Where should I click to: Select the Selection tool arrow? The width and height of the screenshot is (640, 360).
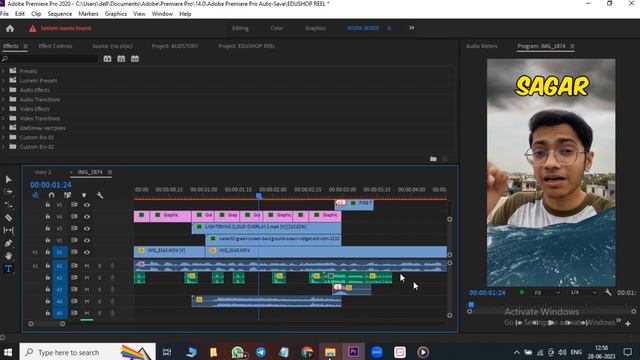(x=9, y=180)
